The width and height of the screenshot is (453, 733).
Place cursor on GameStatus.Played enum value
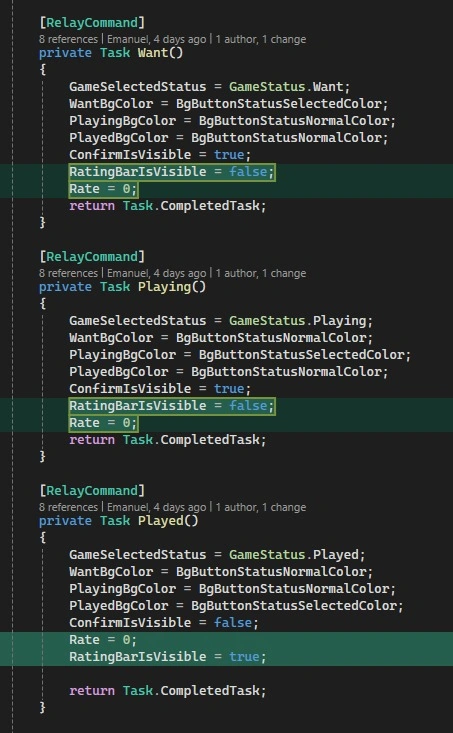(297, 554)
